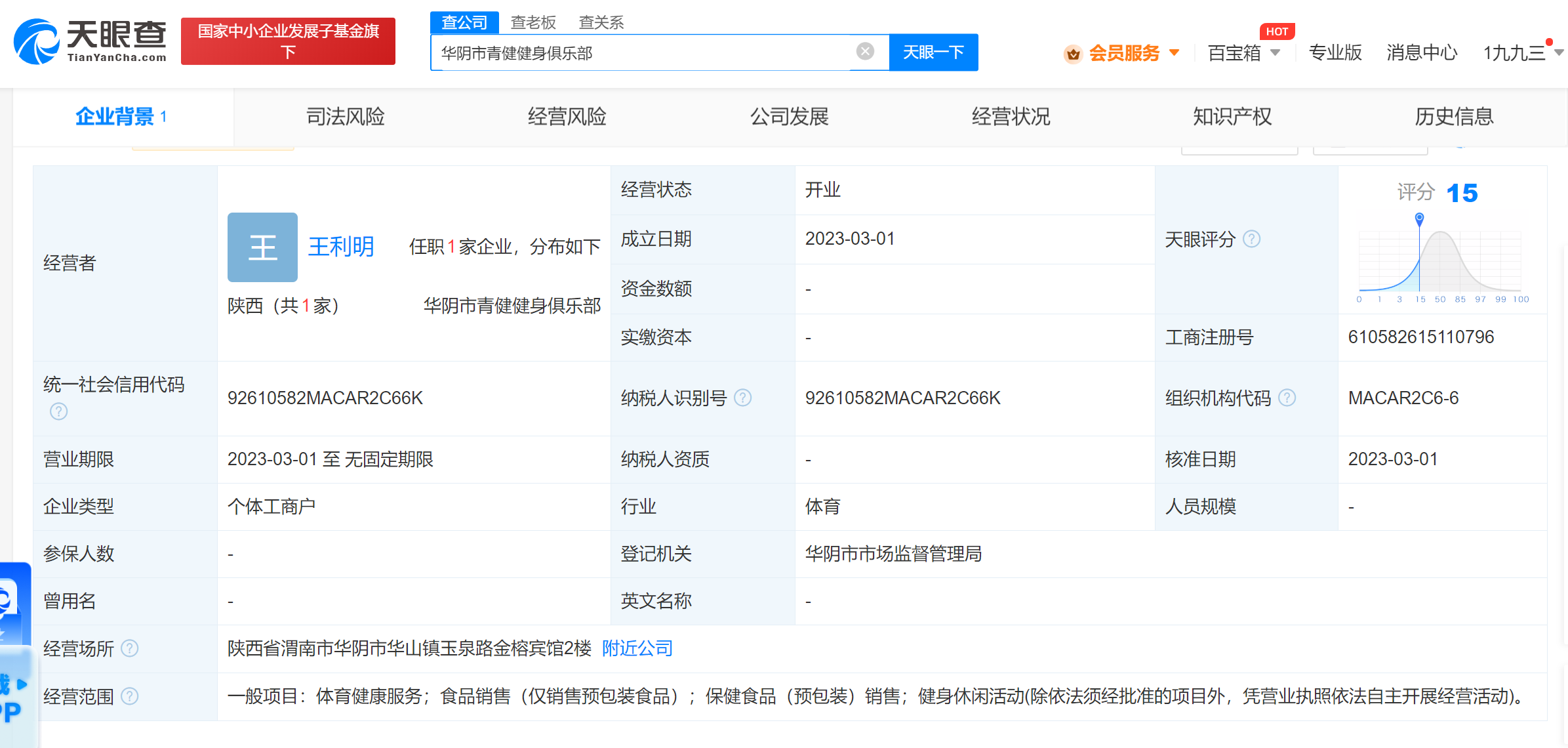The image size is (1568, 748).
Task: Select the 查老板 search mode
Action: tap(533, 22)
